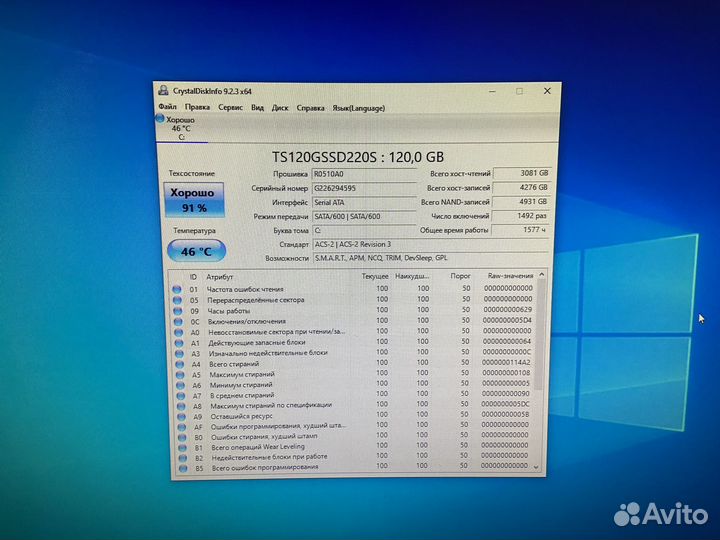Viewport: 720px width, 540px height.
Task: Click the Возможности field with S.M.A.R.T., APM
Action: point(431,258)
